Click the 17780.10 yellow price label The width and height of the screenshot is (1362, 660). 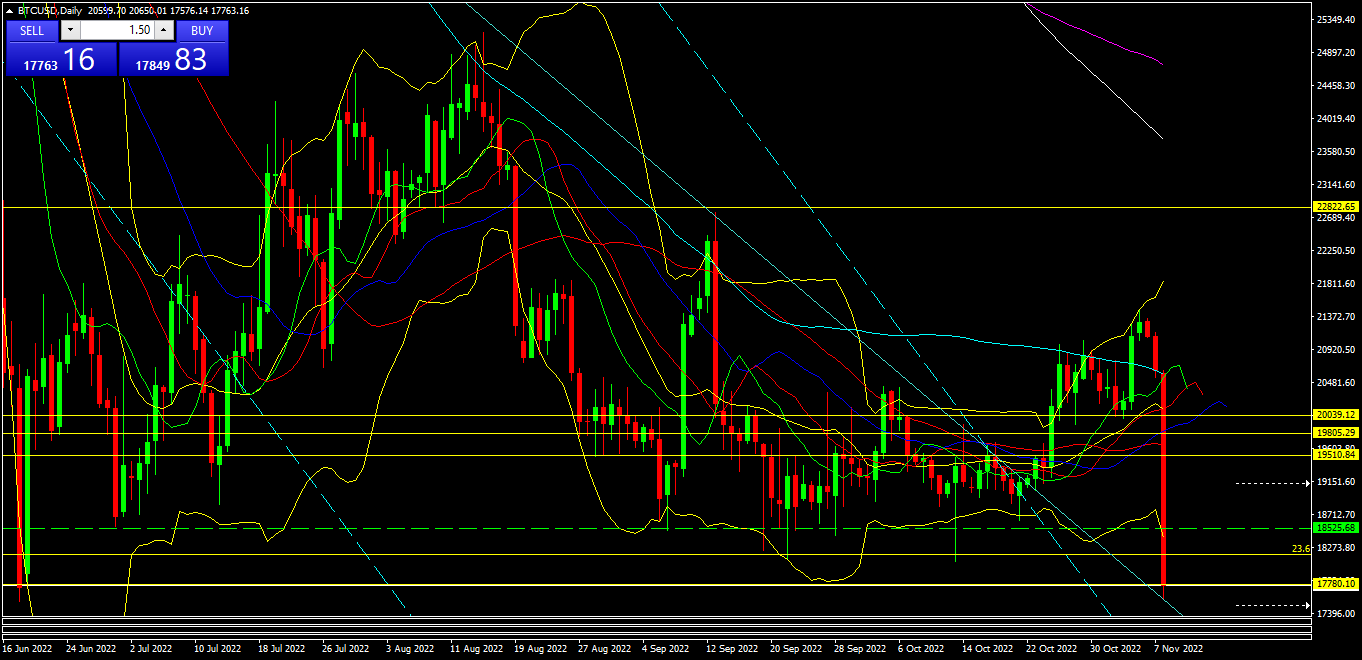[1335, 584]
